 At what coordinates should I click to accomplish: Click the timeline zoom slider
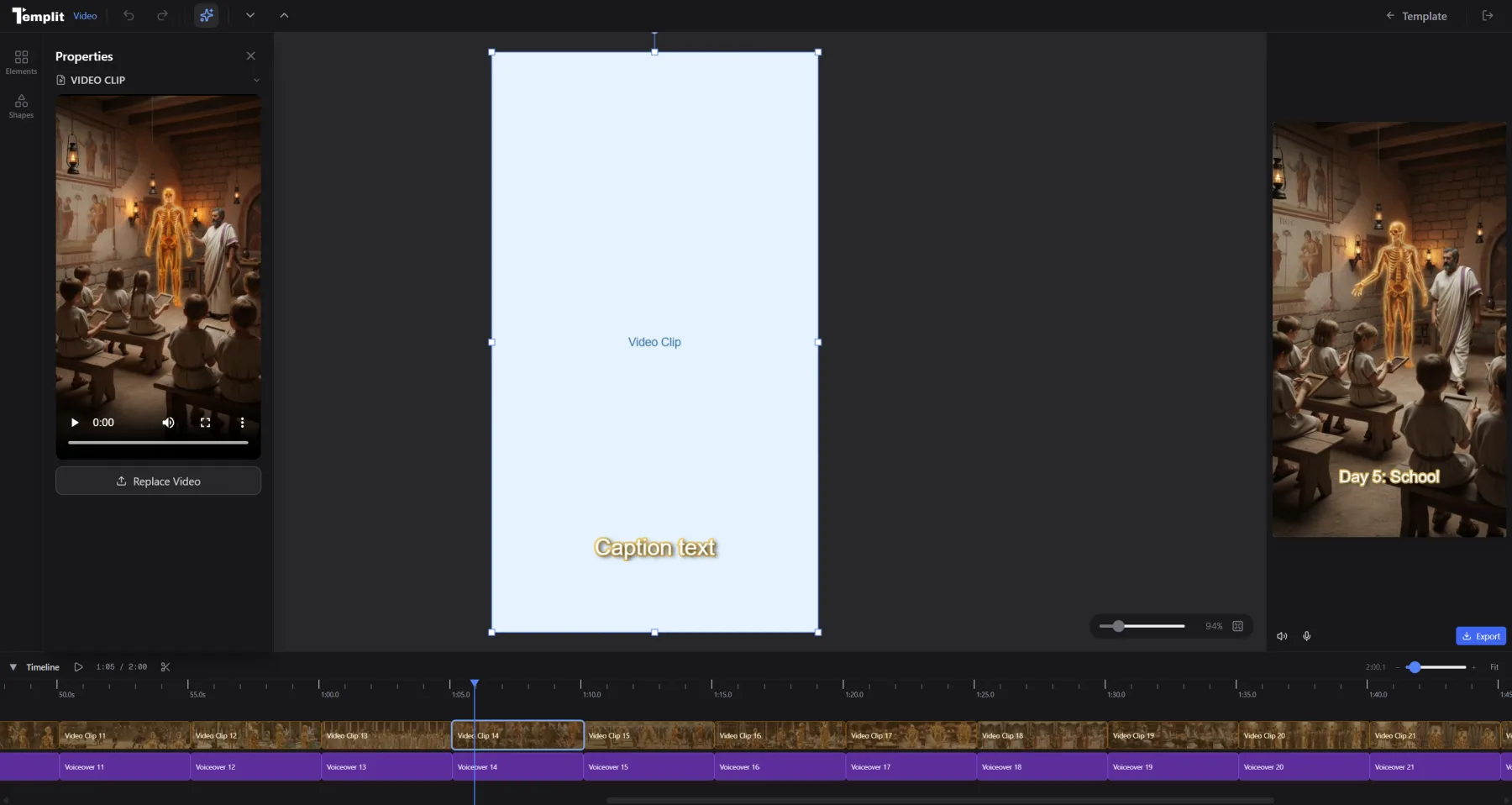pyautogui.click(x=1436, y=667)
